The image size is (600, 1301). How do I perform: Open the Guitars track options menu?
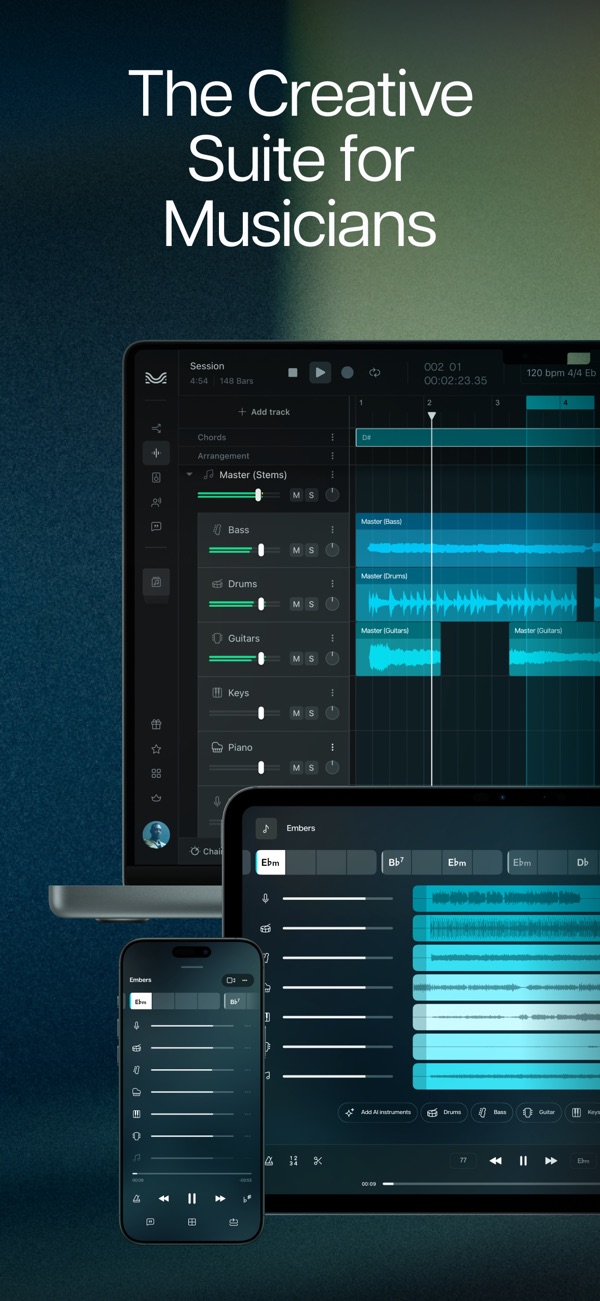(333, 638)
